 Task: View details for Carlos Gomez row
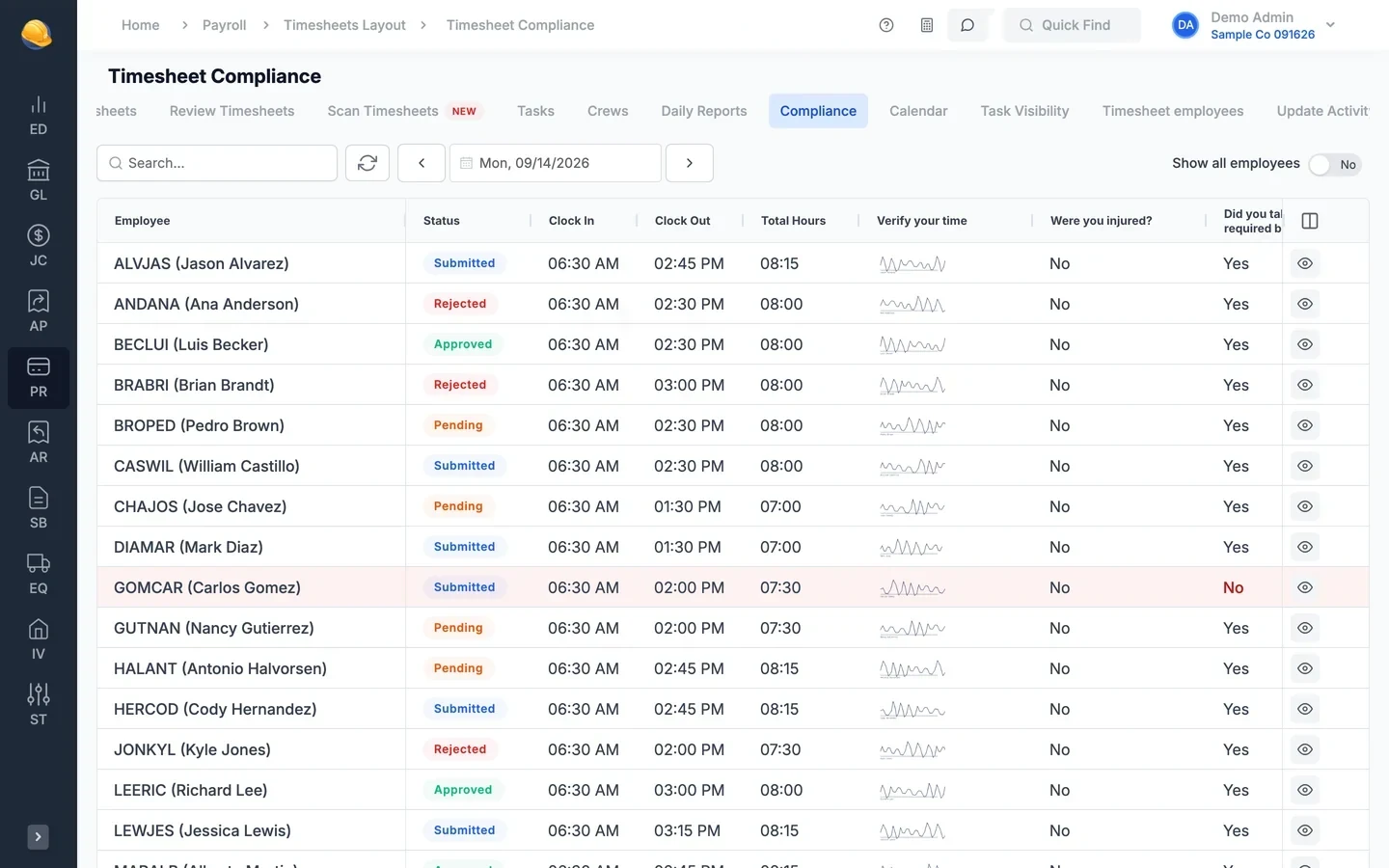[x=1305, y=587]
